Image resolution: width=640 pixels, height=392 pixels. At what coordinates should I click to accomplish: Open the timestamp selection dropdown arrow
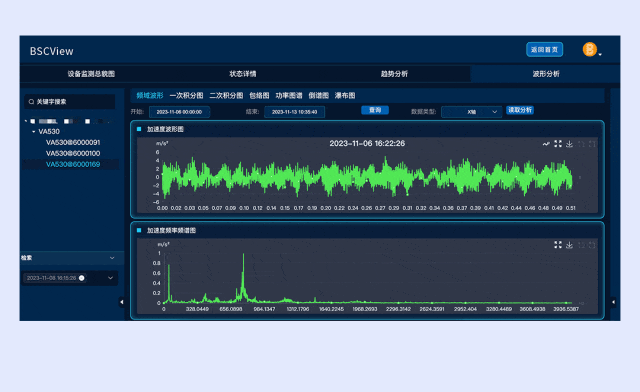point(110,278)
